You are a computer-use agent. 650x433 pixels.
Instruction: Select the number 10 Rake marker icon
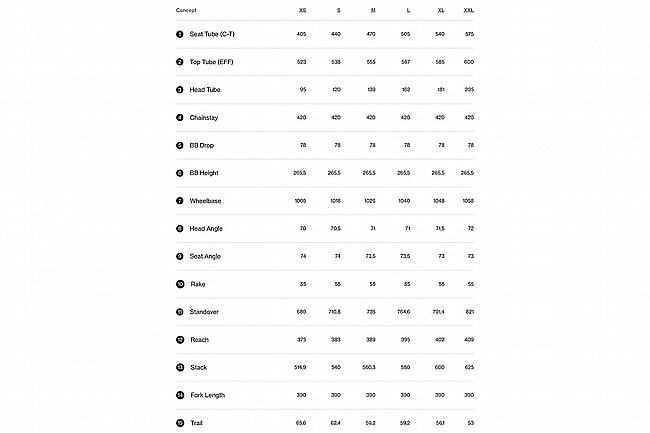(x=180, y=284)
